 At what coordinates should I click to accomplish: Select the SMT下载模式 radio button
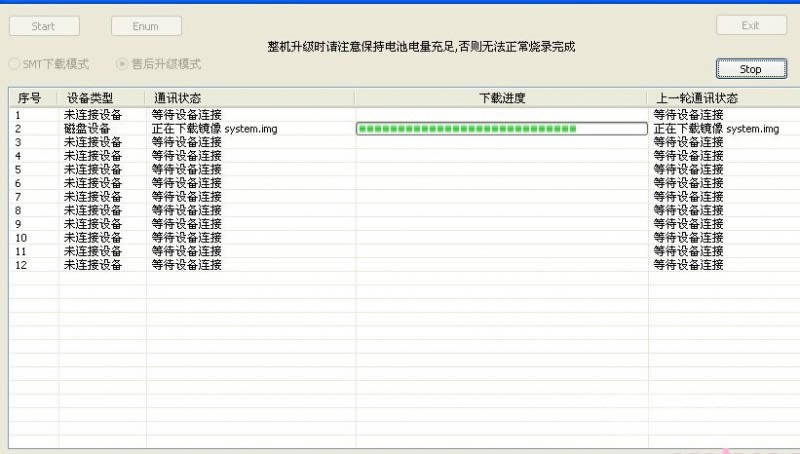pos(13,64)
